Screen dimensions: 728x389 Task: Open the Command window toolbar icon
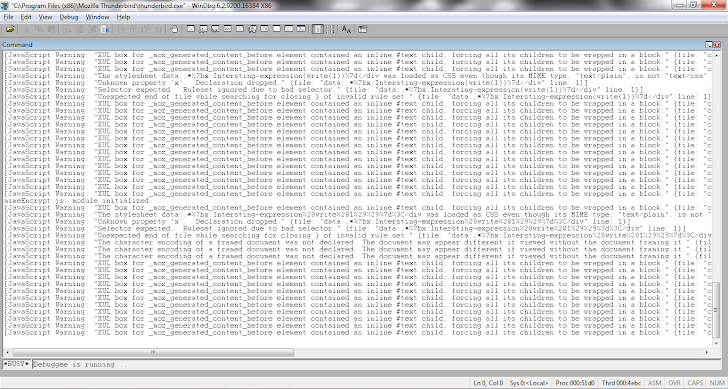(191, 29)
